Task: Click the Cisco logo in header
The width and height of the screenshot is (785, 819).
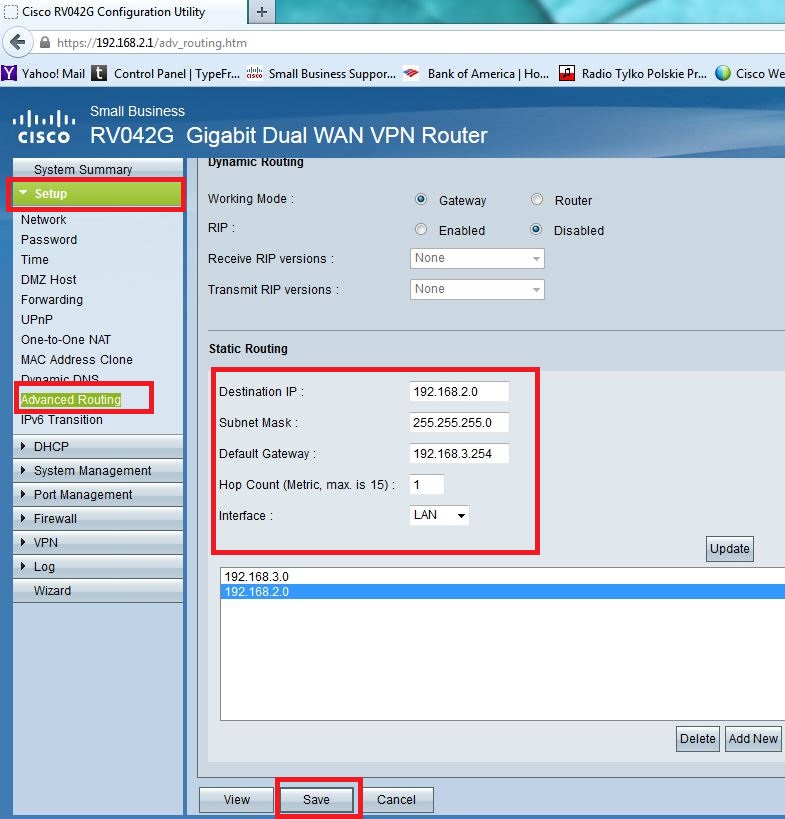Action: click(x=43, y=126)
